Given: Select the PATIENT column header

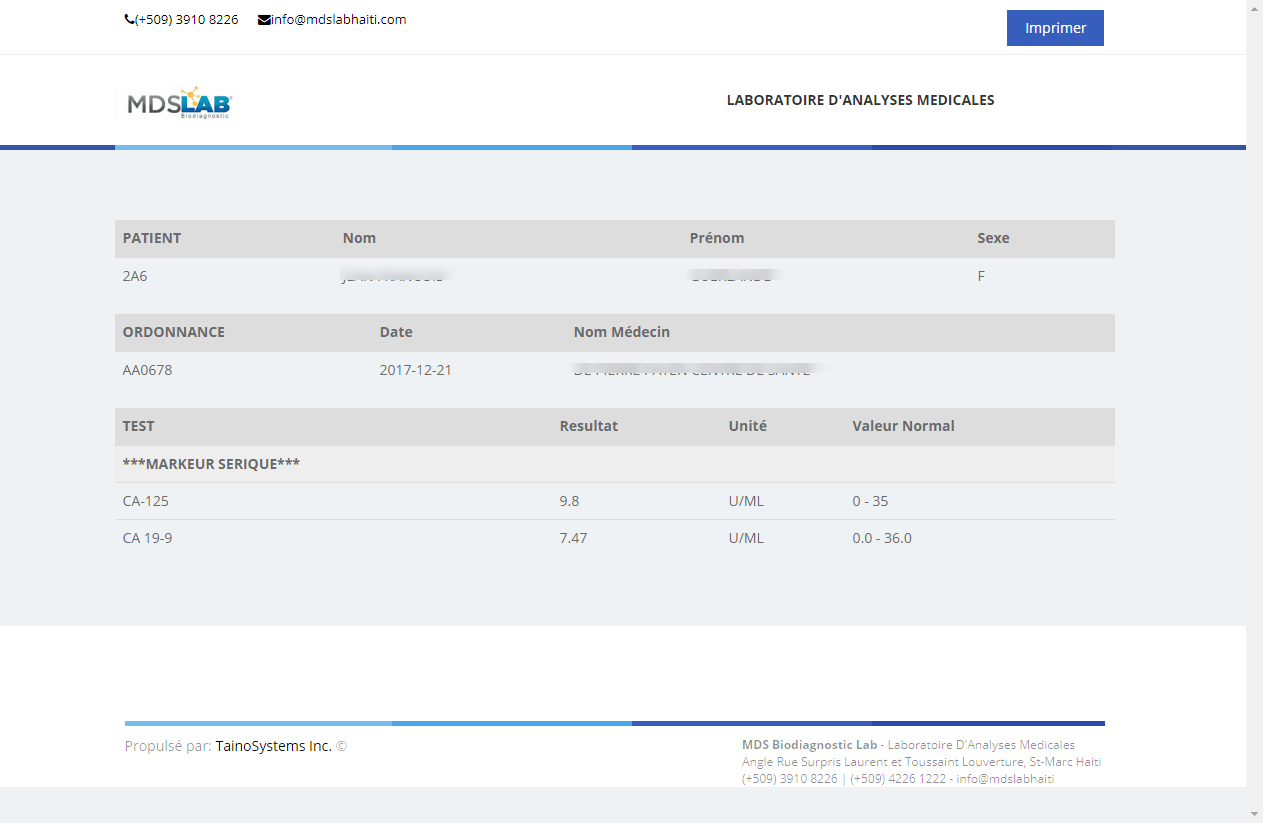Looking at the screenshot, I should (152, 238).
